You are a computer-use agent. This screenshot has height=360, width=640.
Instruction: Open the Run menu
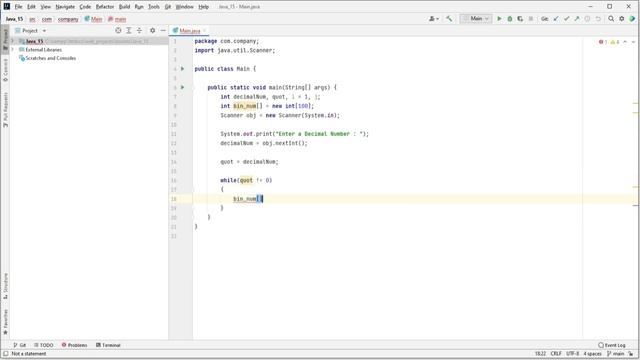click(x=139, y=7)
